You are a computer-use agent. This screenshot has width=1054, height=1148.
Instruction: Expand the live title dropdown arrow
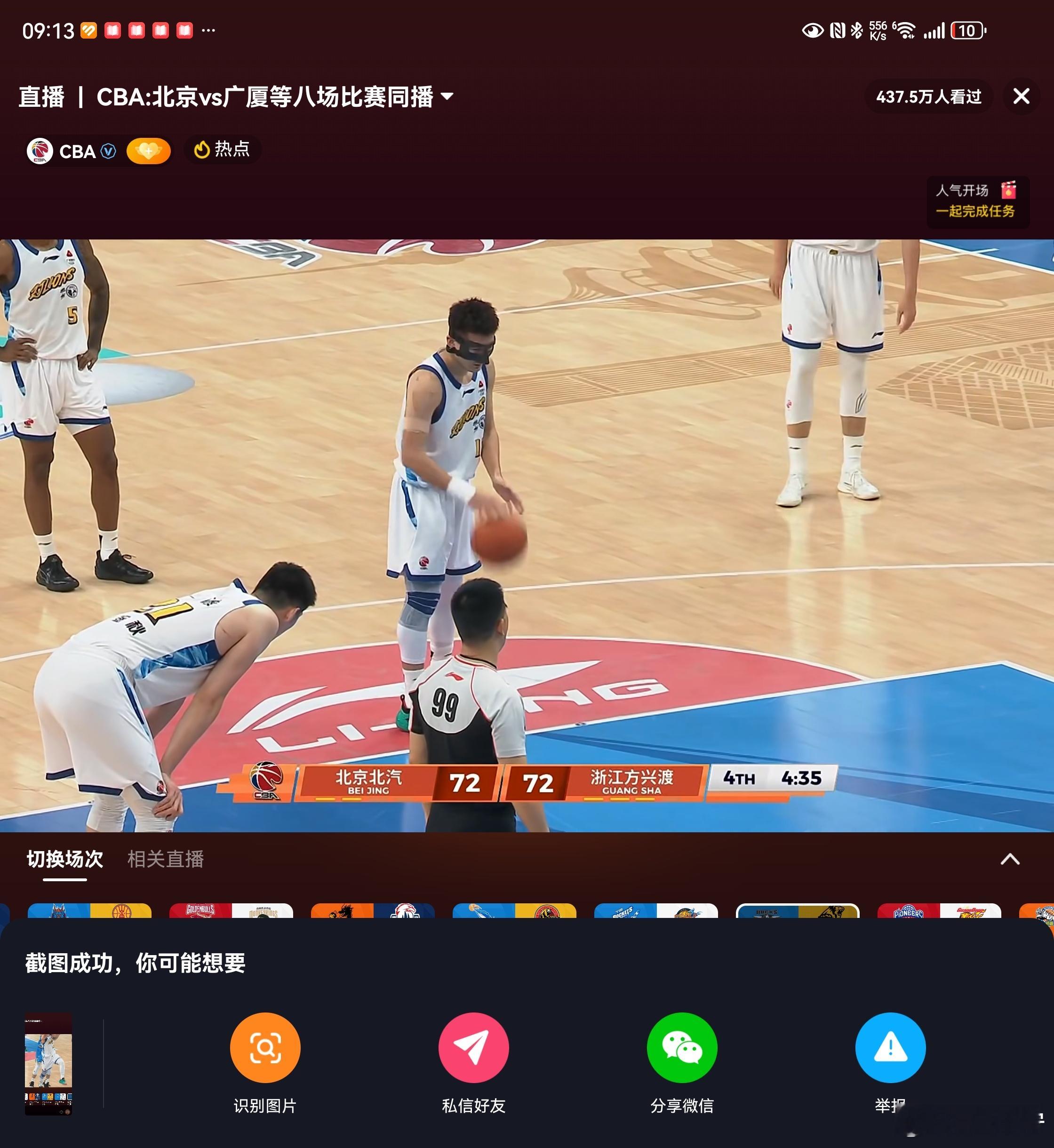click(448, 96)
